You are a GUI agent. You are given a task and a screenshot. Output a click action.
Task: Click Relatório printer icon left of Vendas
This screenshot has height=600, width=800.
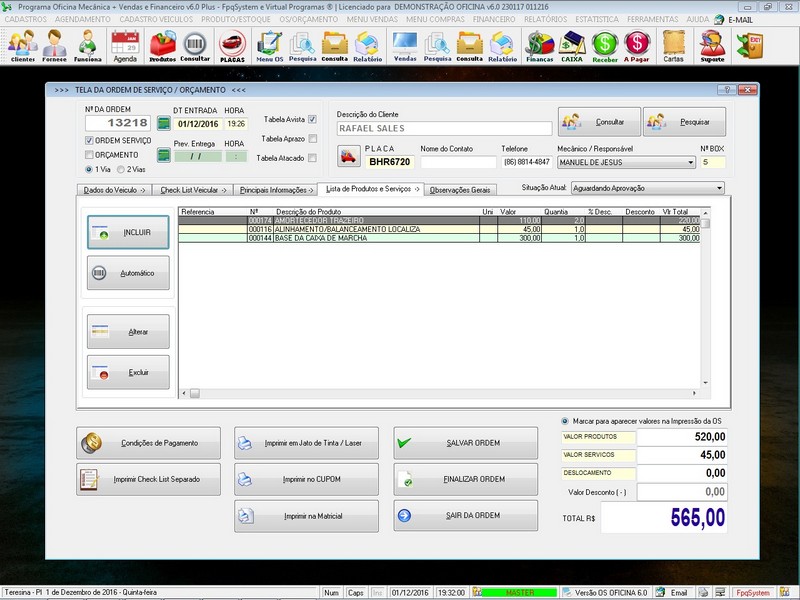[x=367, y=45]
